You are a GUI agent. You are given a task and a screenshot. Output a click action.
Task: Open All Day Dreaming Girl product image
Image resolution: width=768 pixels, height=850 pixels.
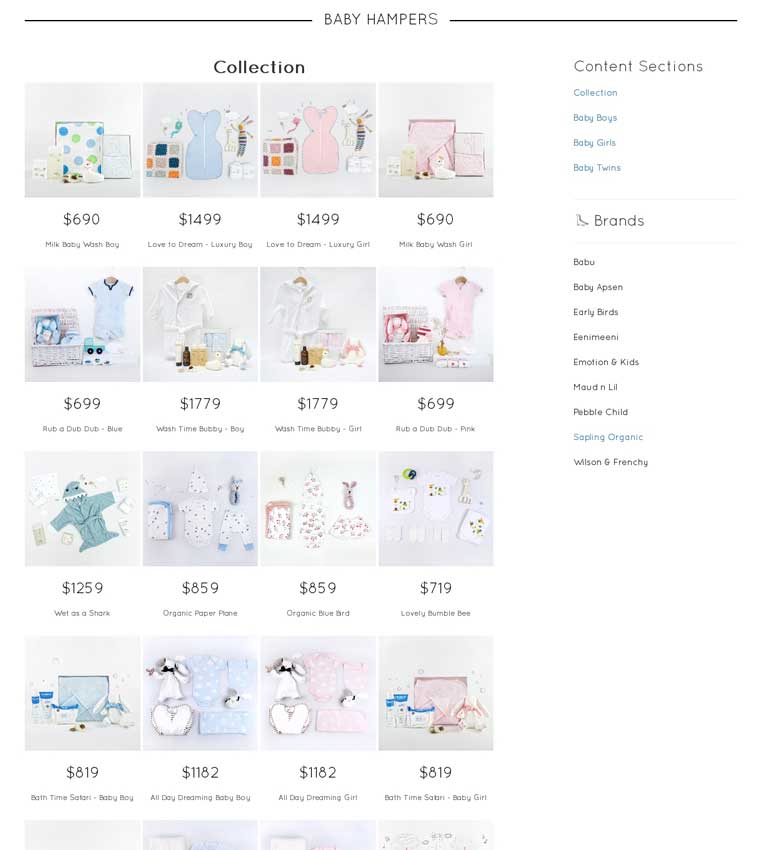pos(318,693)
